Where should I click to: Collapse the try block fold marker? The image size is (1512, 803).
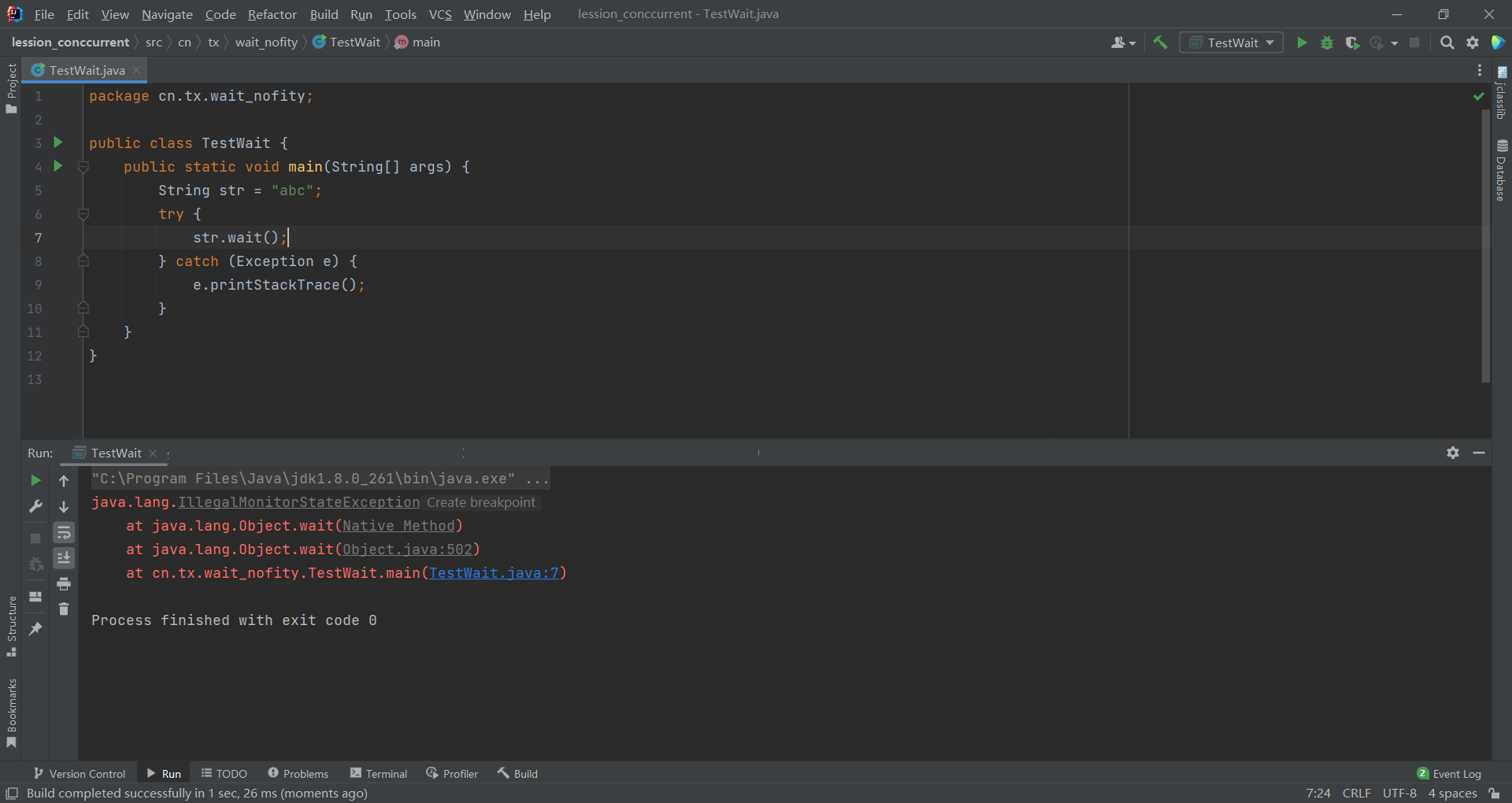pos(83,214)
